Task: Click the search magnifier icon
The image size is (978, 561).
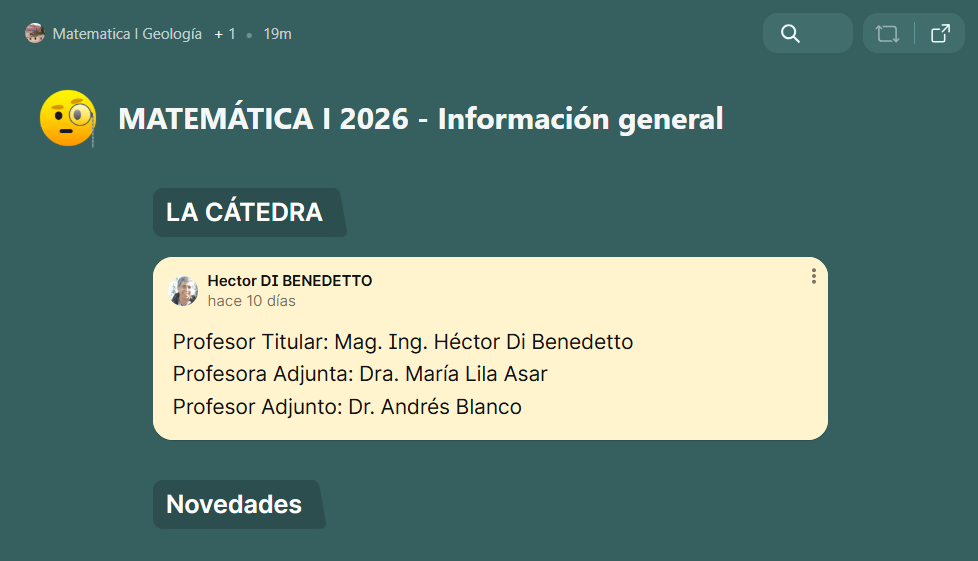Action: pyautogui.click(x=790, y=34)
